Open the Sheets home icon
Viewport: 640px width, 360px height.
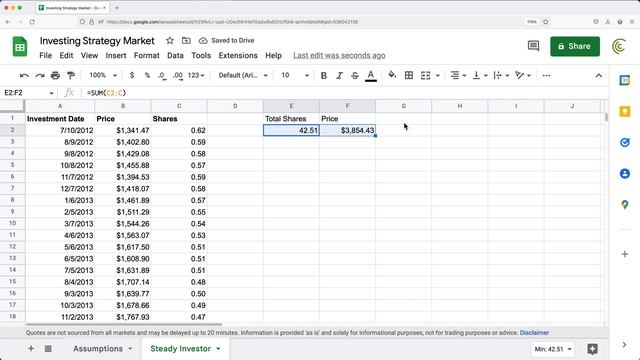pos(20,47)
